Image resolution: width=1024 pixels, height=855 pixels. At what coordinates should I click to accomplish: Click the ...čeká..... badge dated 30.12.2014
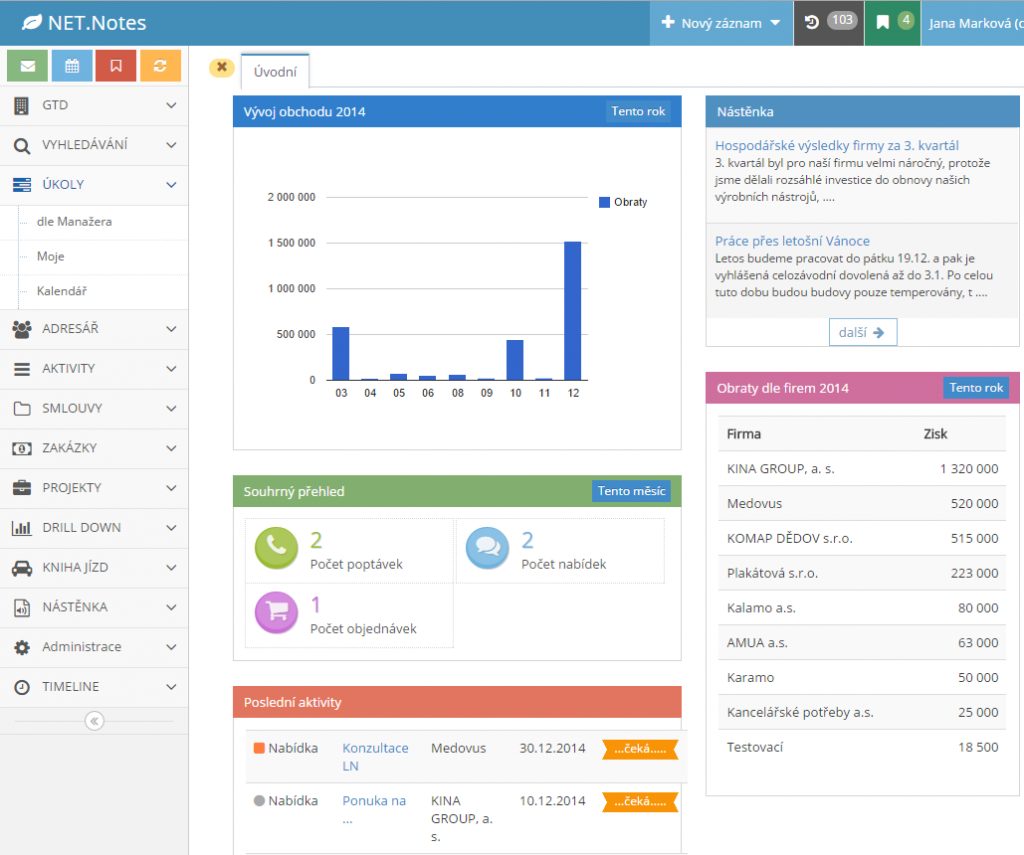point(640,749)
